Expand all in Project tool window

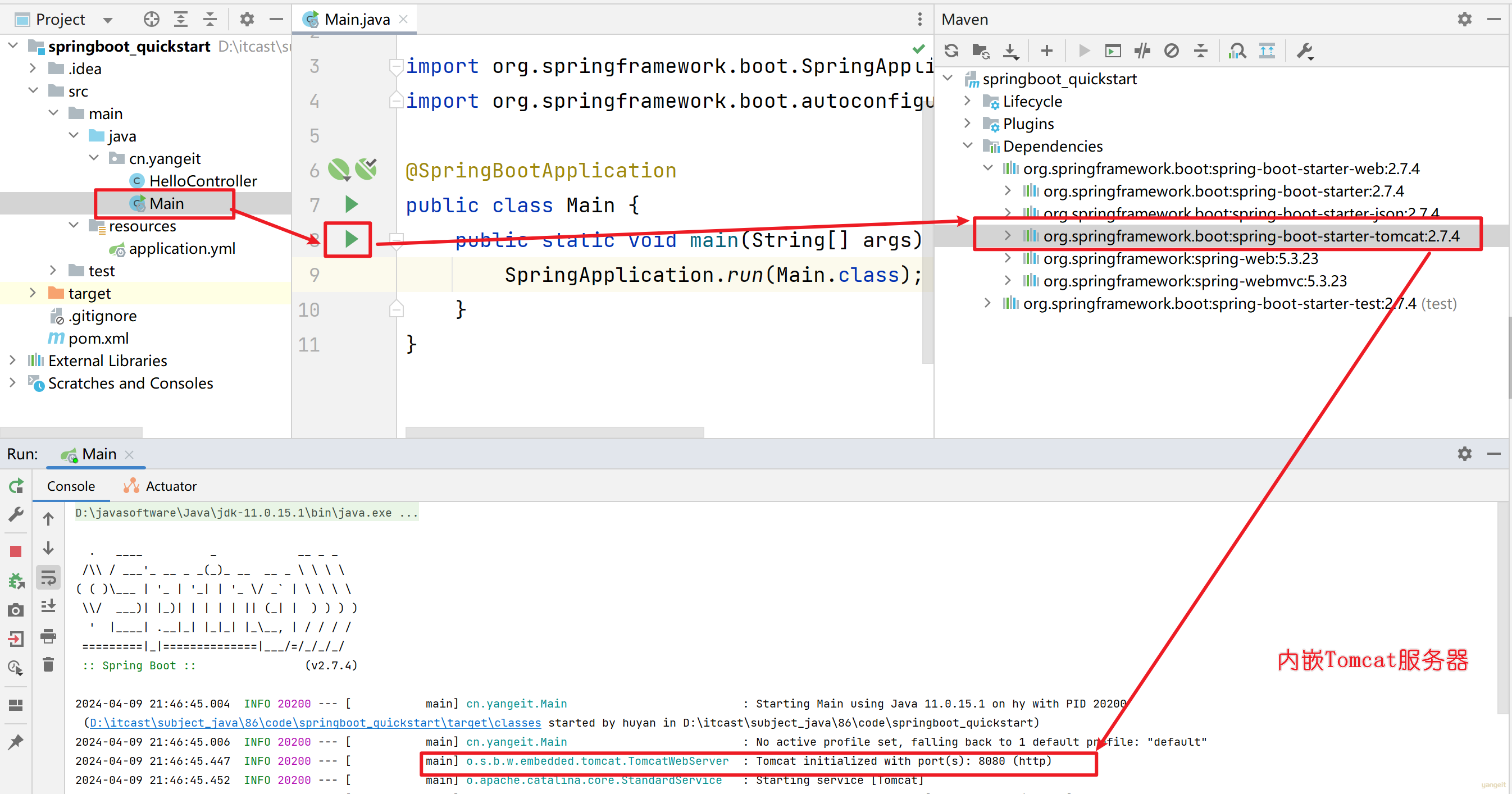tap(181, 19)
